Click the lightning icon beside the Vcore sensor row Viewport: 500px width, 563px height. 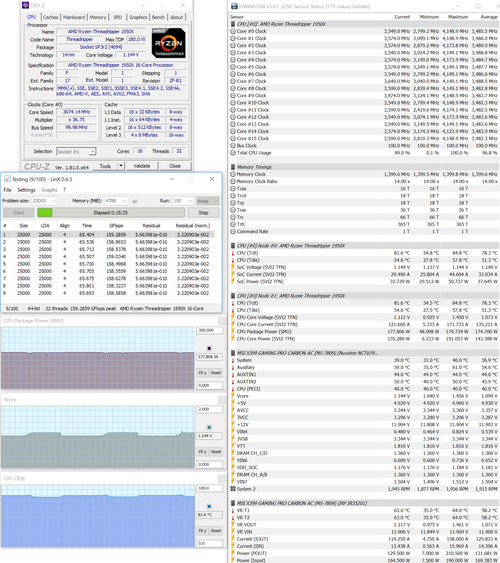point(233,396)
